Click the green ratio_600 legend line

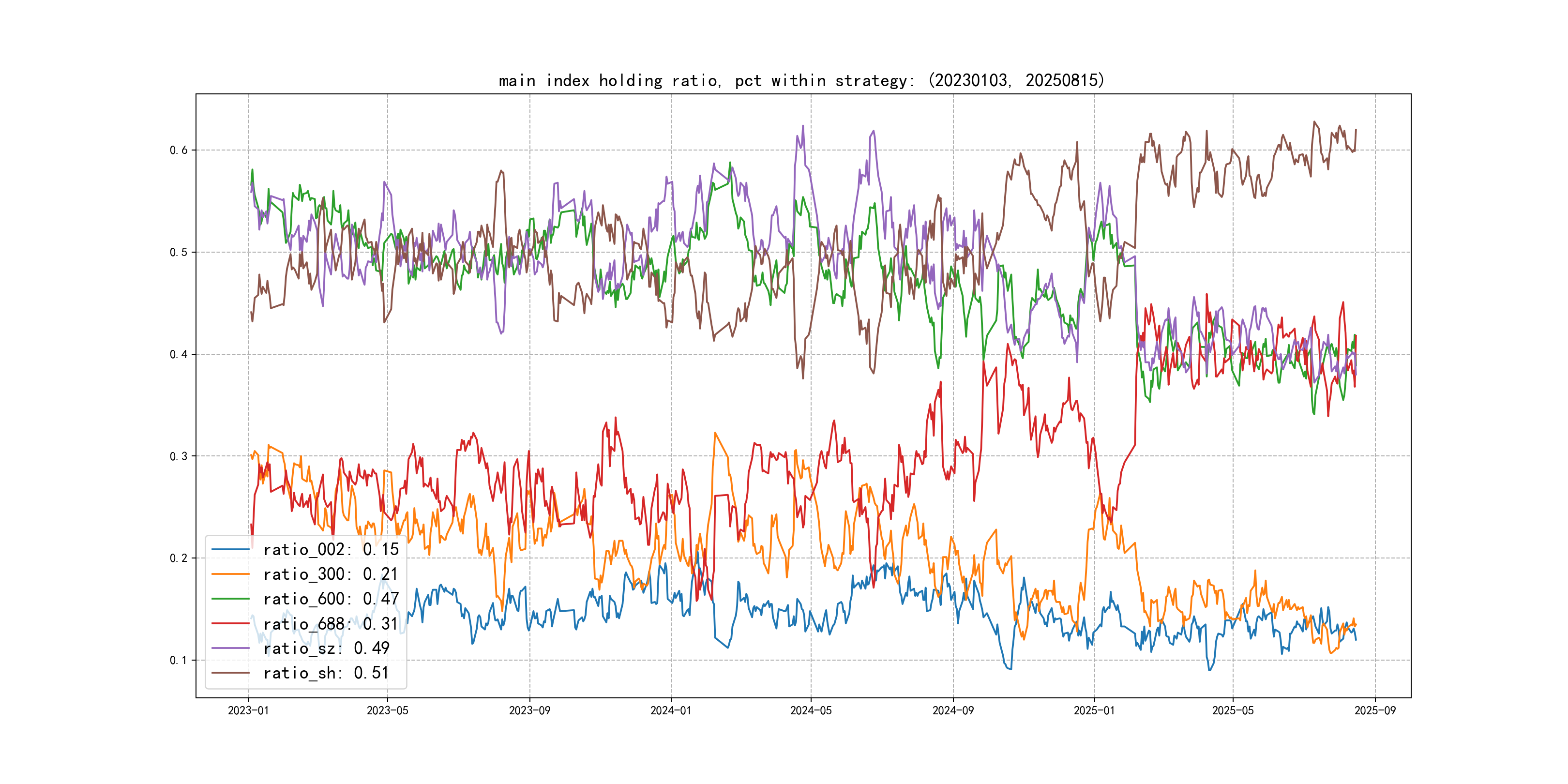(x=230, y=599)
